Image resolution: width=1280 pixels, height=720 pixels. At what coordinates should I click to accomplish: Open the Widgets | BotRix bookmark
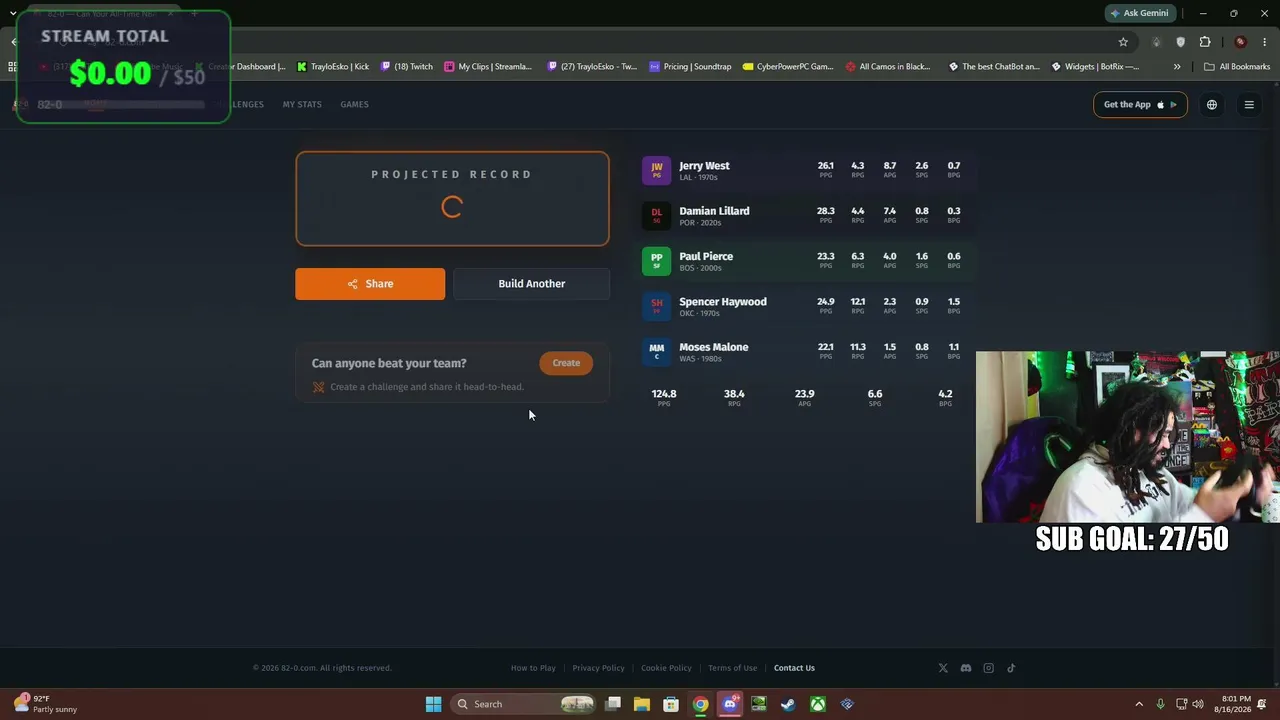coord(1094,67)
